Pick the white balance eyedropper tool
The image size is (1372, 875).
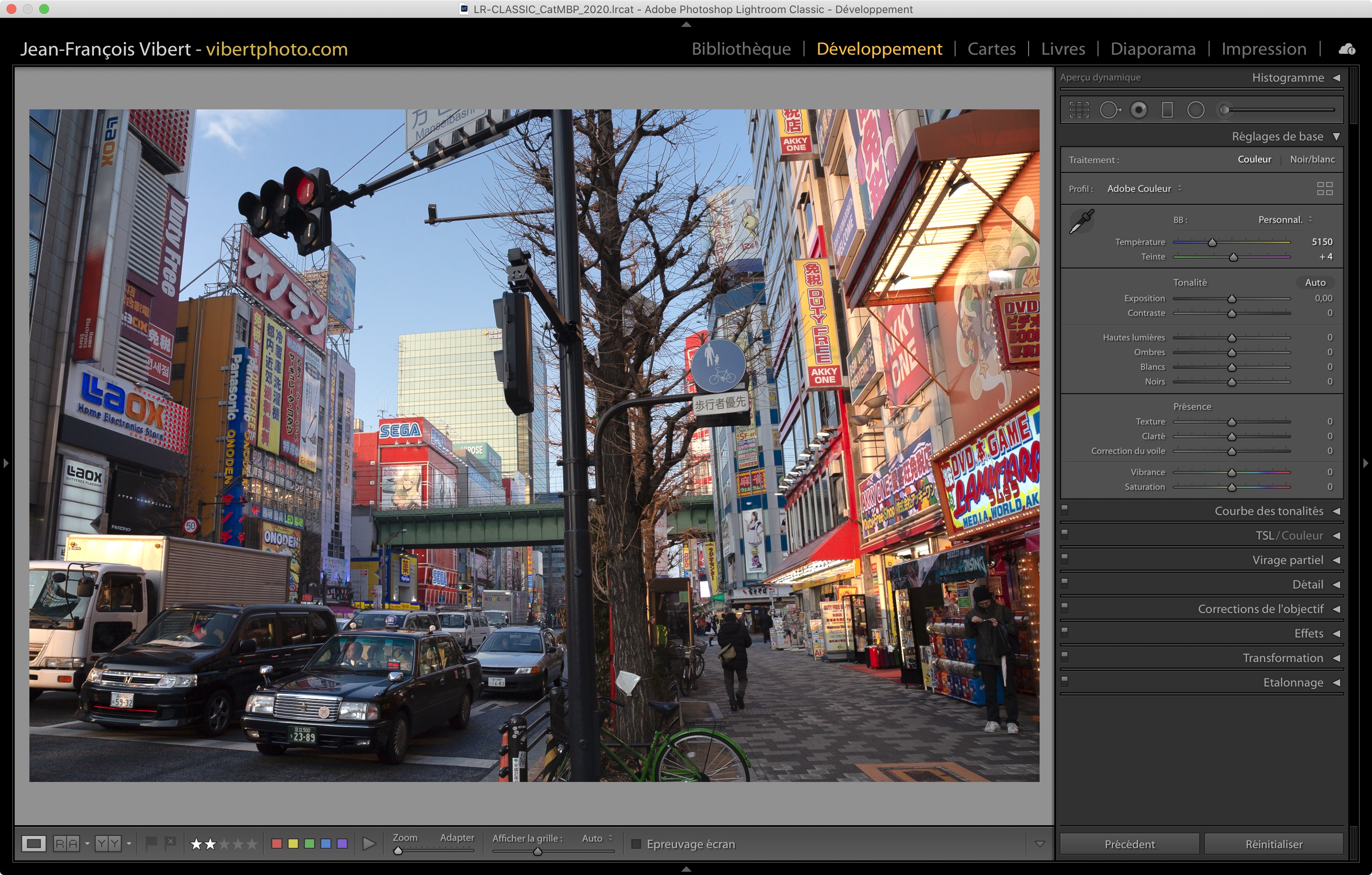click(x=1081, y=222)
